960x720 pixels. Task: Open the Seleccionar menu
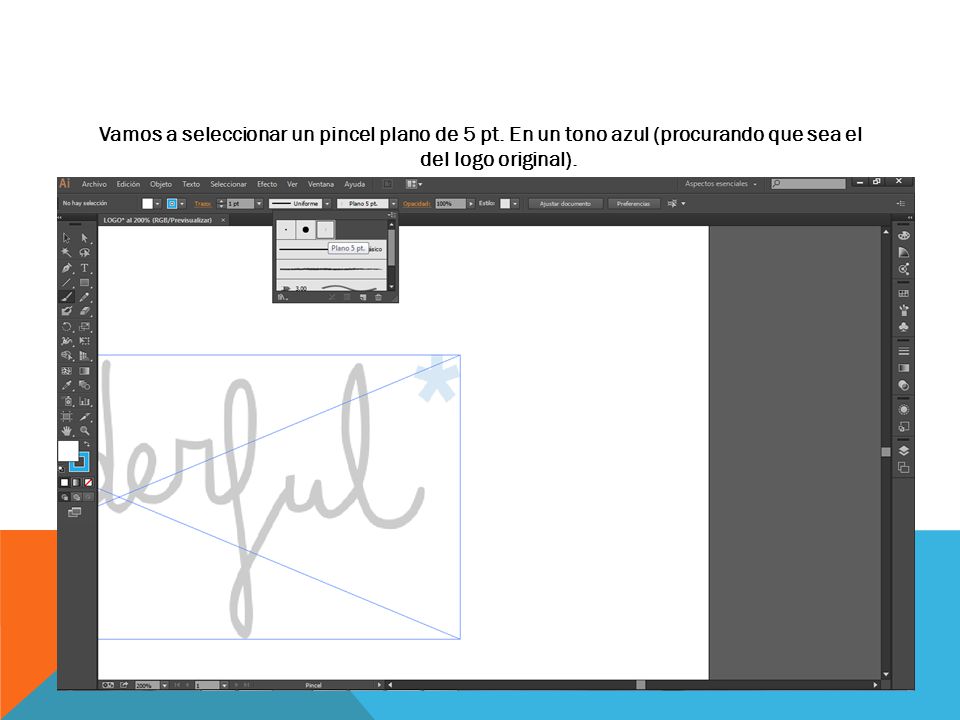click(228, 184)
